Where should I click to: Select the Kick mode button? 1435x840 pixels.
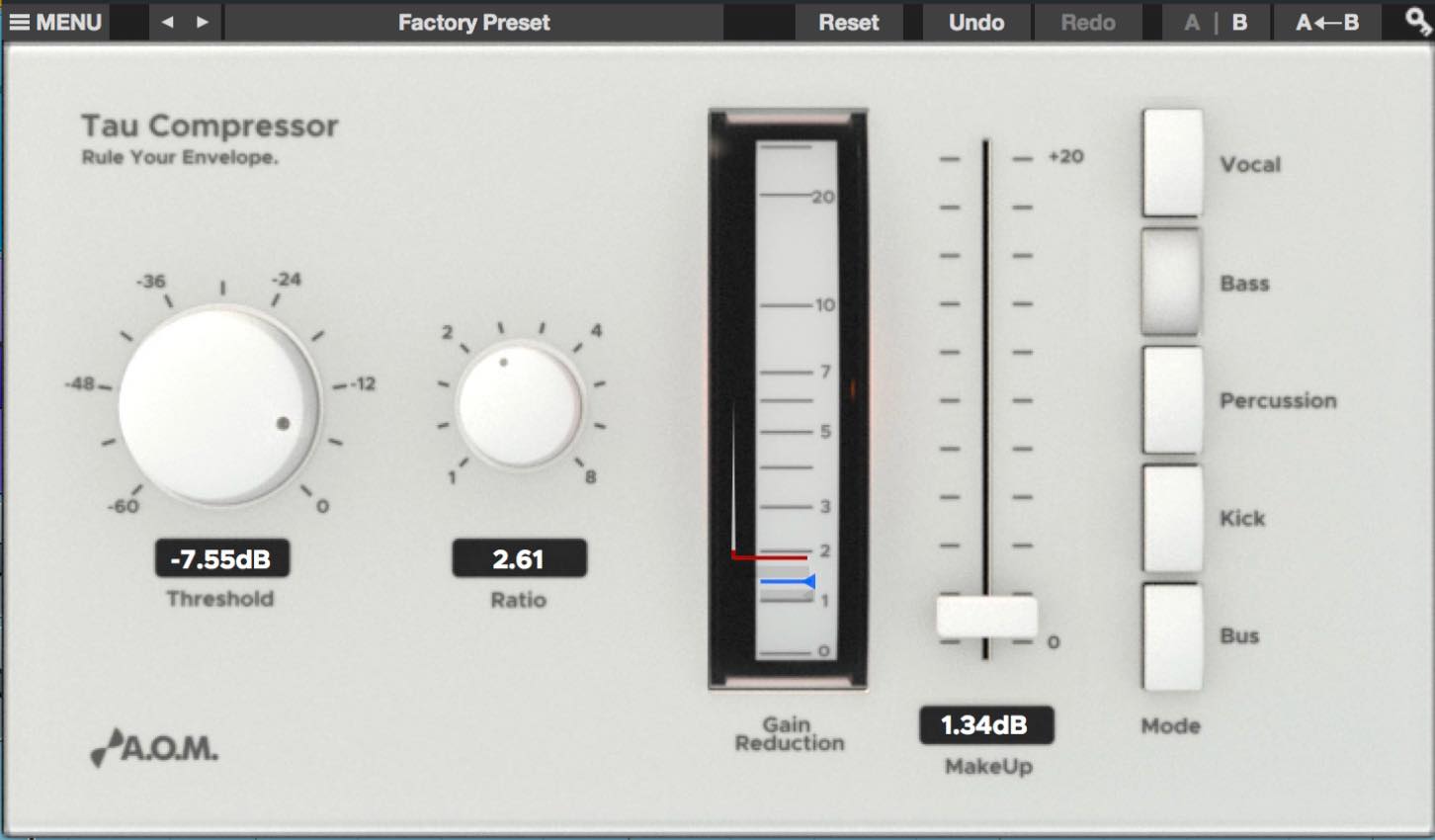pos(1172,518)
